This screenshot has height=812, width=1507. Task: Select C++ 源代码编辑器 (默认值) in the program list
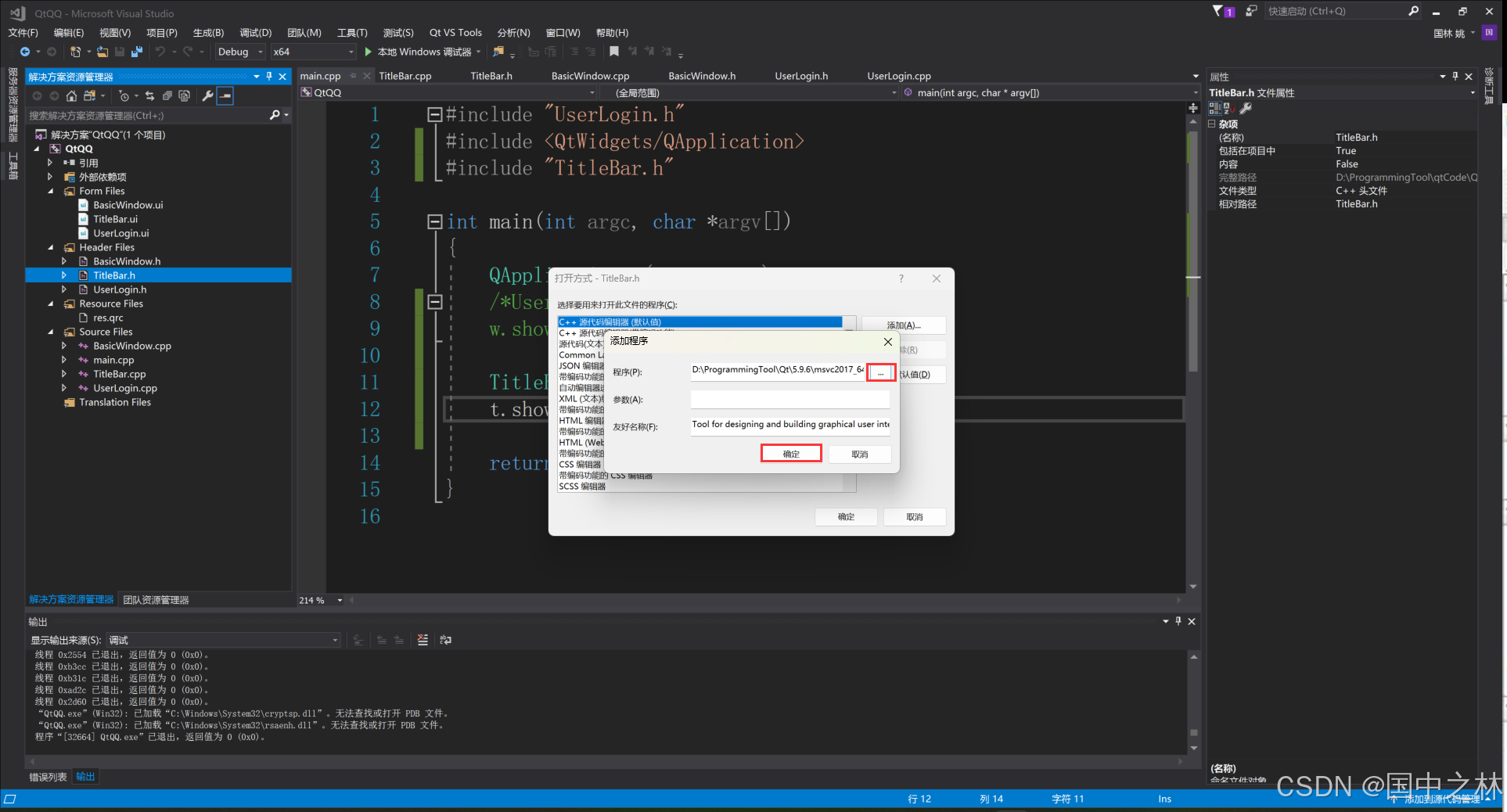click(700, 322)
